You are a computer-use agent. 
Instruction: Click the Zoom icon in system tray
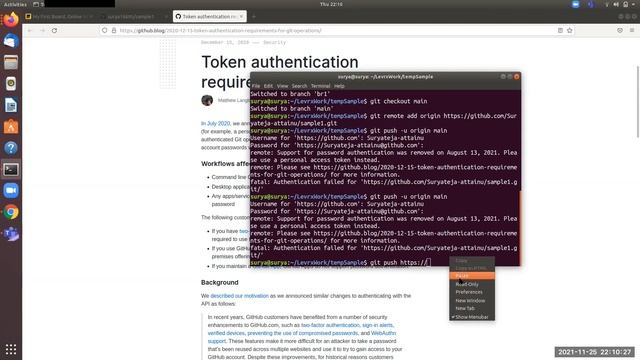click(x=576, y=4)
